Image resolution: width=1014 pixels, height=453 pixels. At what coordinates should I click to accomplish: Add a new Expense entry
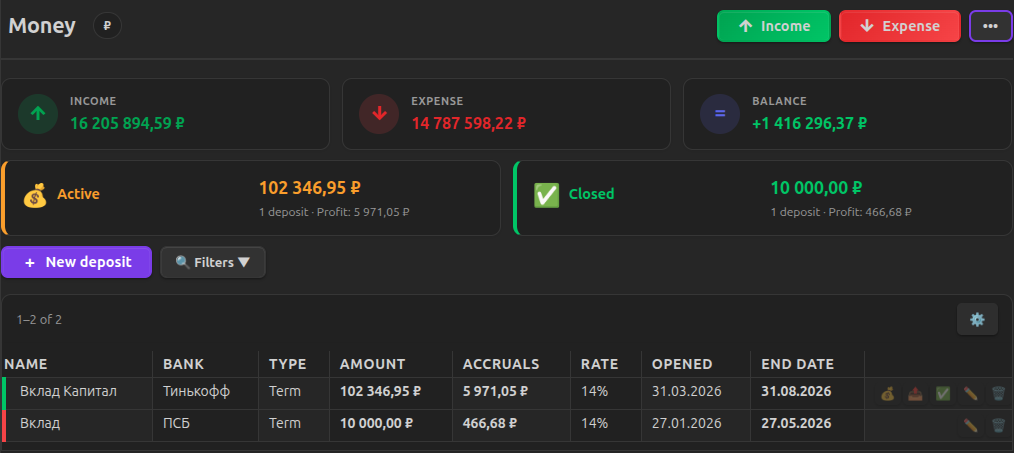tap(900, 27)
